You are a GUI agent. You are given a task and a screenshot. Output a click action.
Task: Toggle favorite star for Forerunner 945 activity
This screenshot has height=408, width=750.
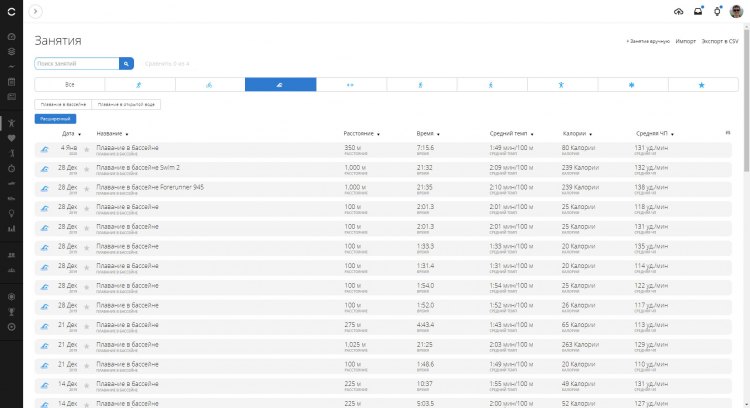[87, 189]
